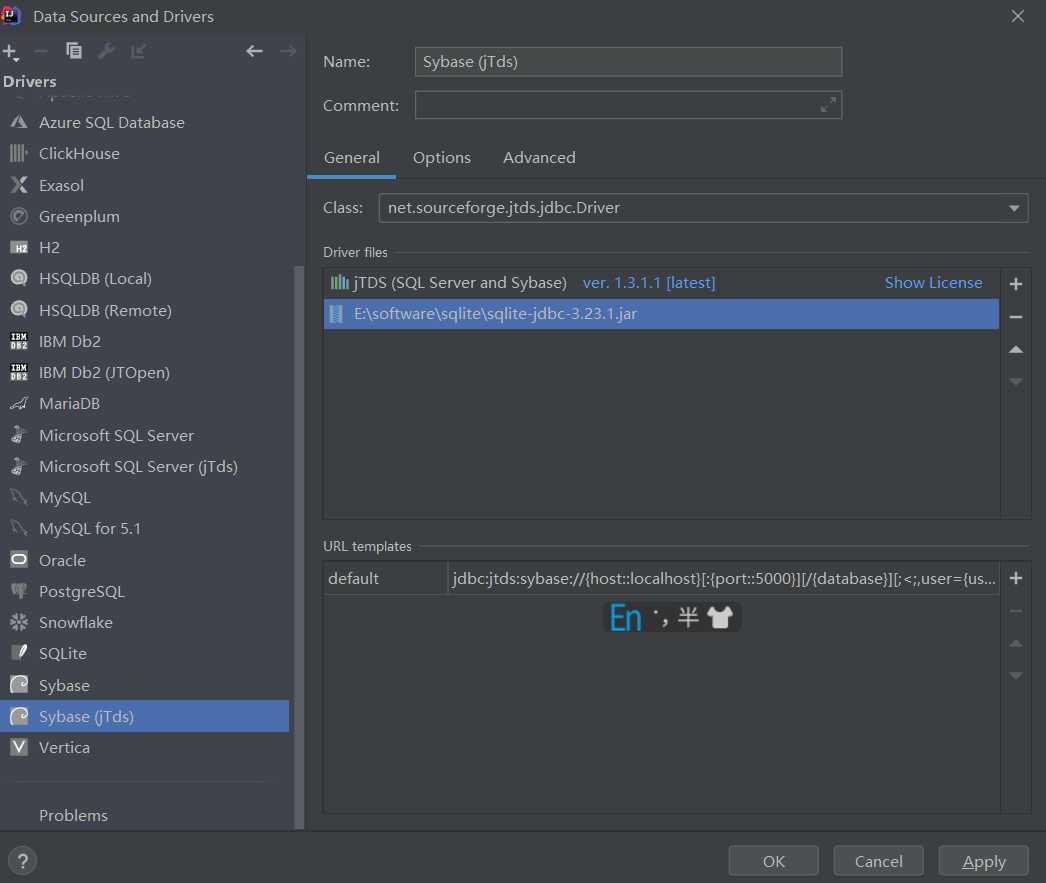Image resolution: width=1046 pixels, height=883 pixels.
Task: Expand the Comment field with expand icon
Action: click(828, 105)
